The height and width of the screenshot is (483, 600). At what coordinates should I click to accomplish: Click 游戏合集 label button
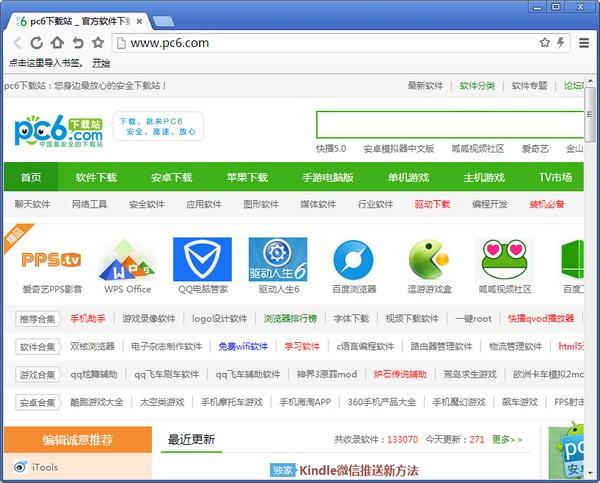(x=38, y=375)
